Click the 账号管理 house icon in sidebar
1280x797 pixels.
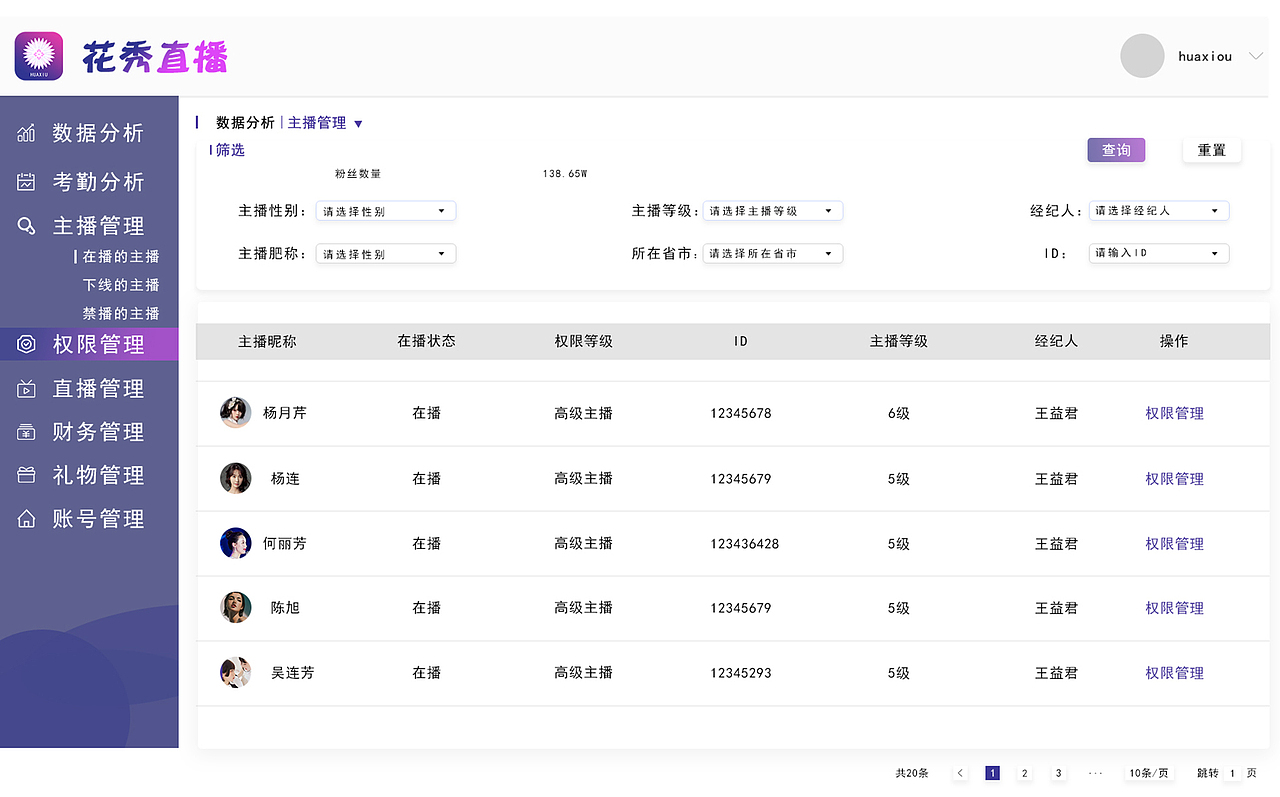pyautogui.click(x=27, y=519)
